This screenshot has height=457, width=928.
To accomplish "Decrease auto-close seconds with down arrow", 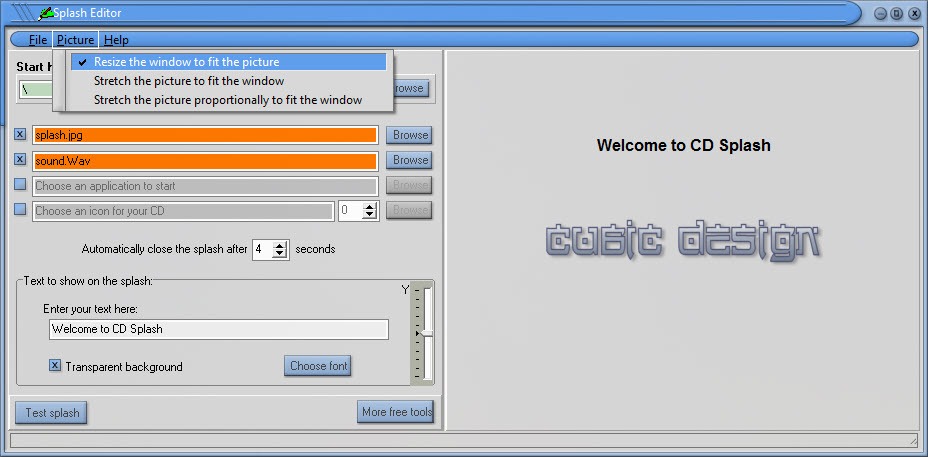I will pyautogui.click(x=280, y=254).
